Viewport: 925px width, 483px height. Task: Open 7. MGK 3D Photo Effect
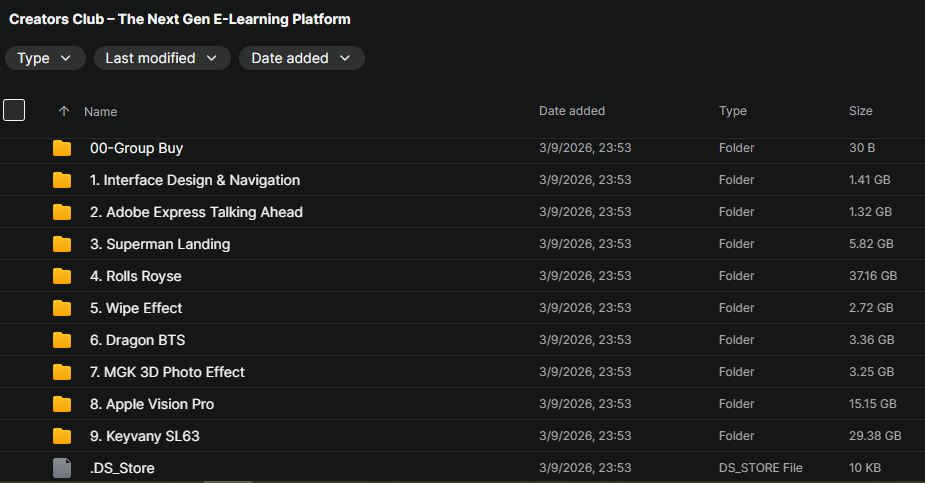click(167, 372)
